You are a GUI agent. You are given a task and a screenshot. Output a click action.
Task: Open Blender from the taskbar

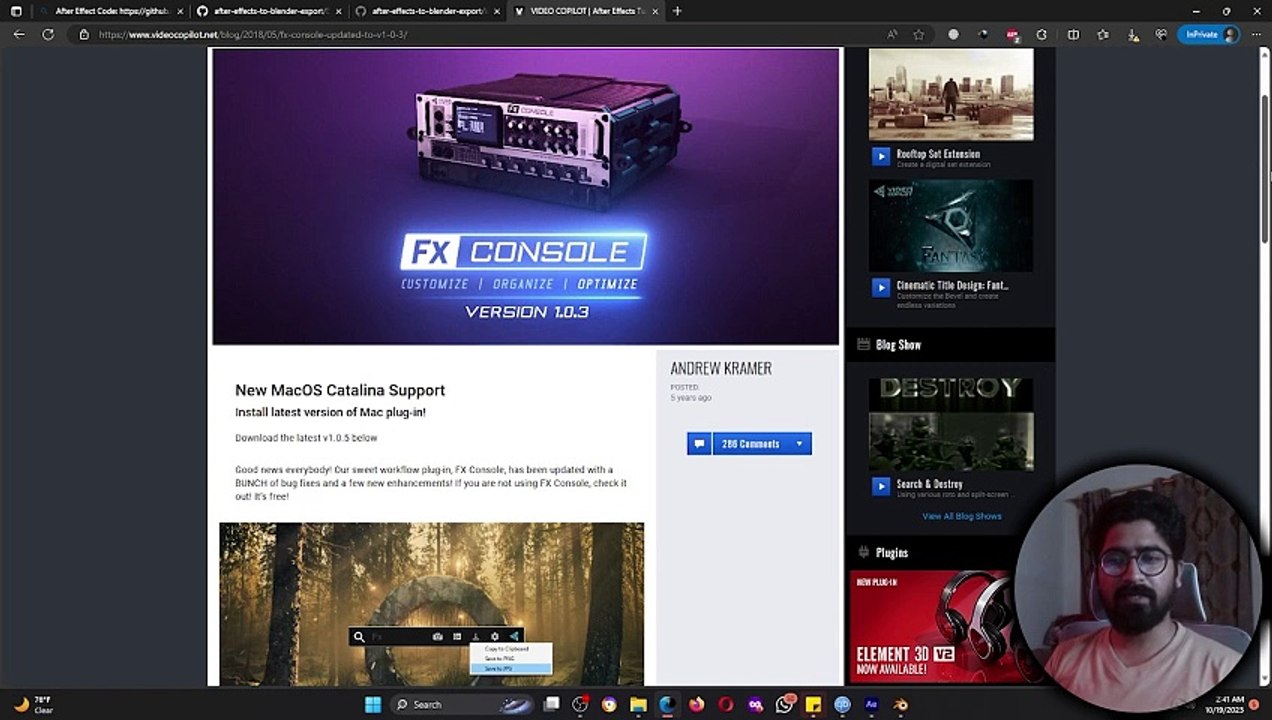tap(901, 704)
